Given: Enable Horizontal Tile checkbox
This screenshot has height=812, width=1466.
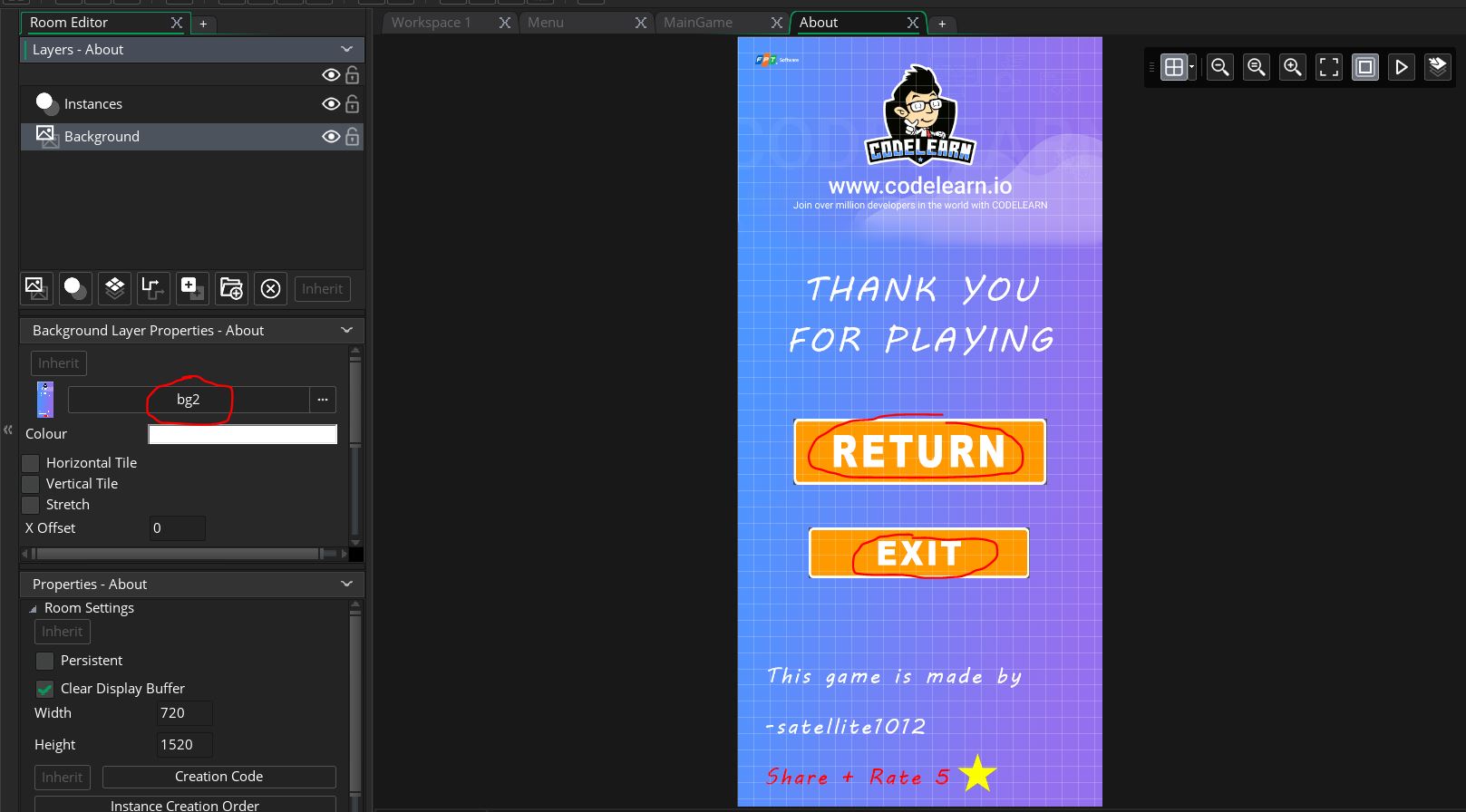Looking at the screenshot, I should (x=31, y=463).
